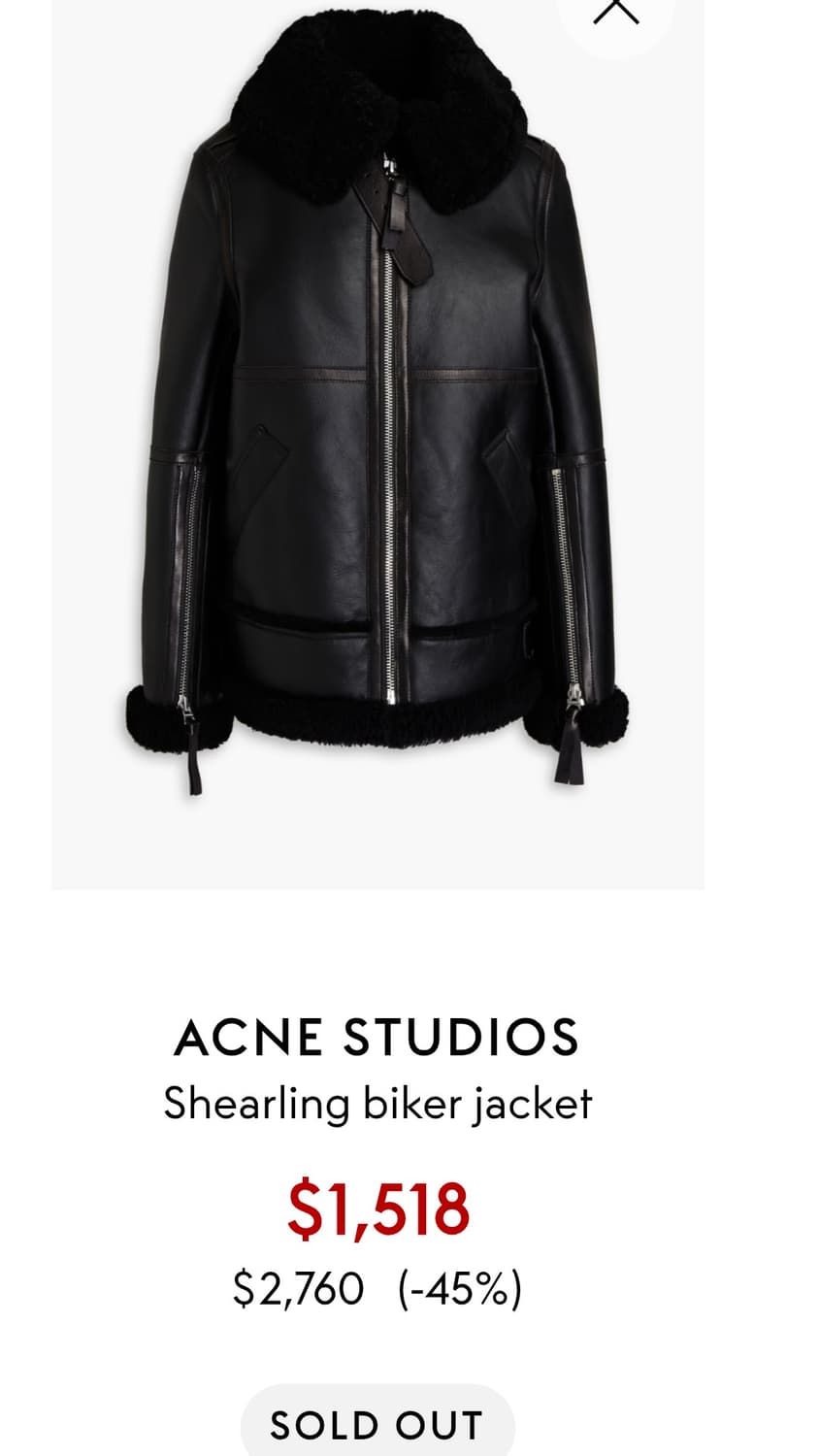Click the red $1,518 sale price
Image resolution: width=819 pixels, height=1456 pixels.
378,1209
